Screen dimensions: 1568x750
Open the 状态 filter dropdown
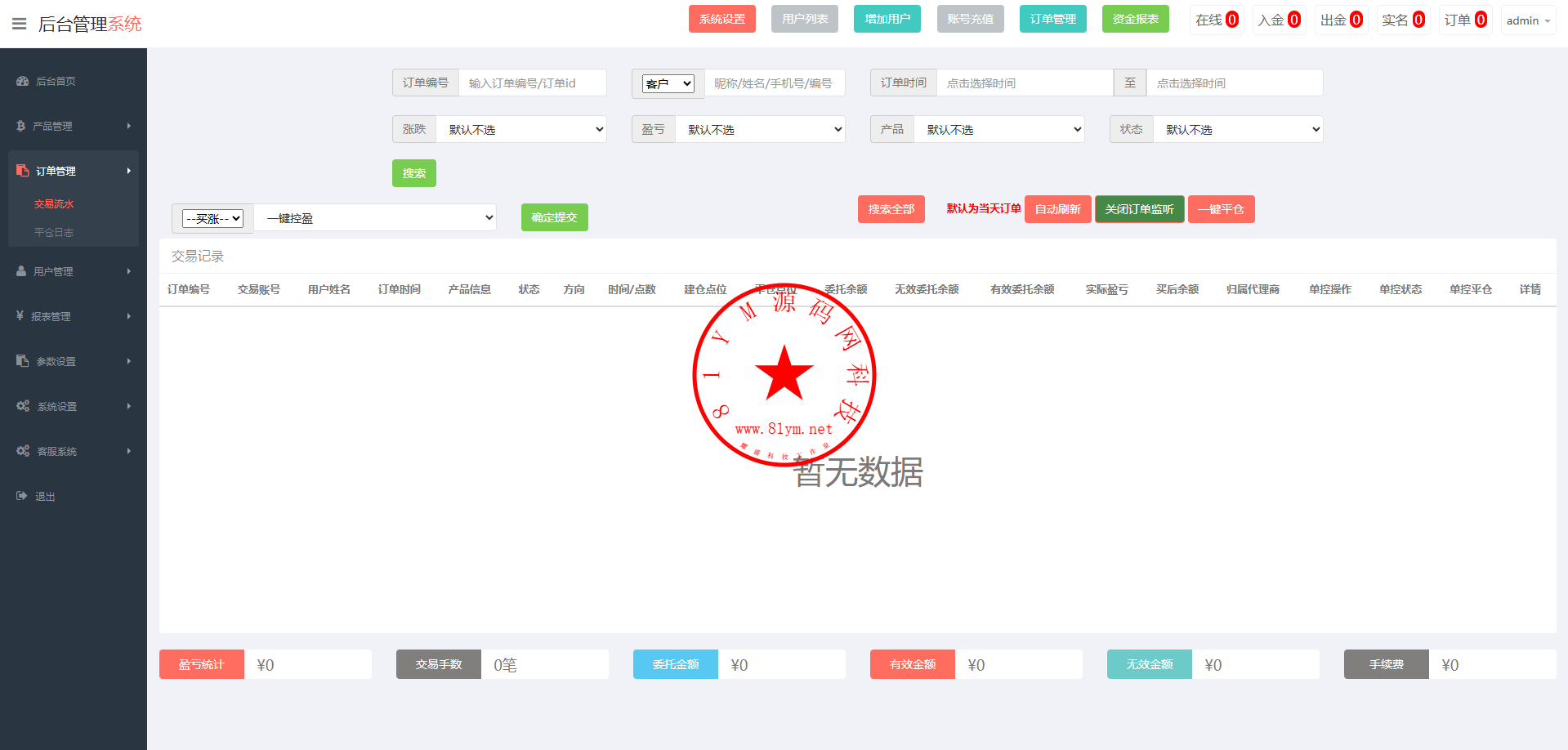[x=1238, y=129]
